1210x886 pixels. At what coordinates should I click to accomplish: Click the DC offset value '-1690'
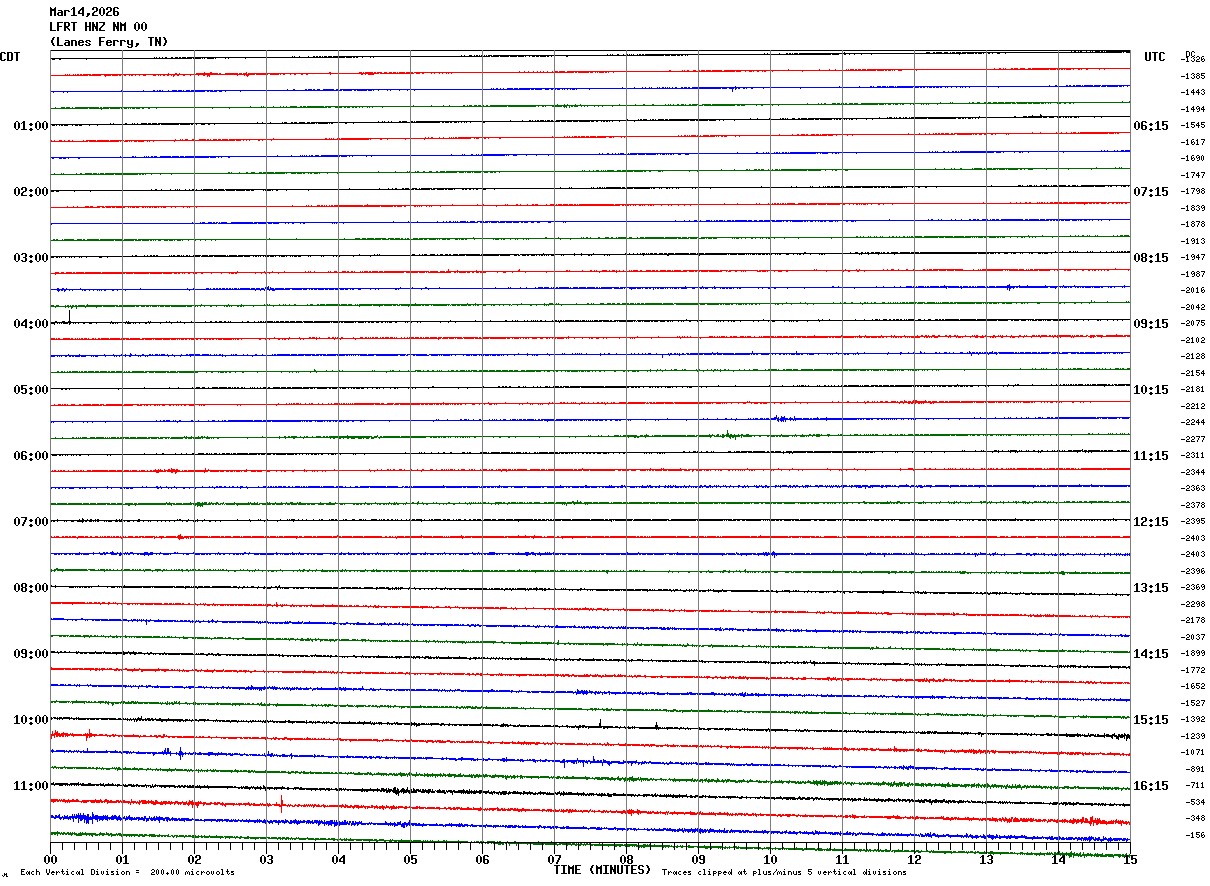click(x=1193, y=159)
